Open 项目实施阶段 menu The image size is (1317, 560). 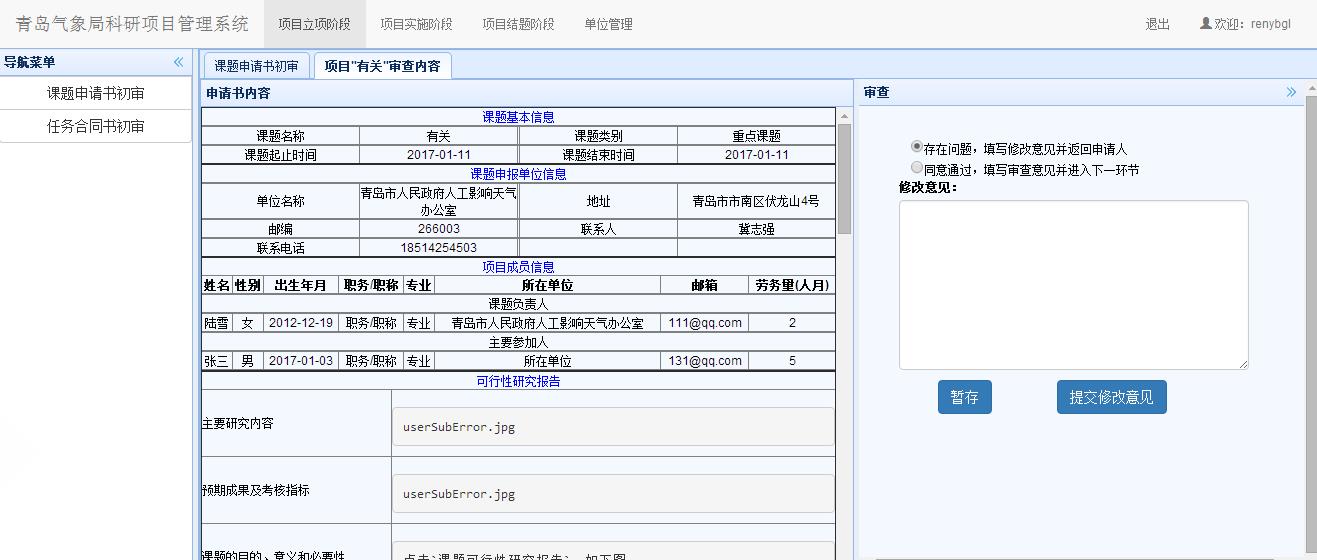click(x=416, y=24)
